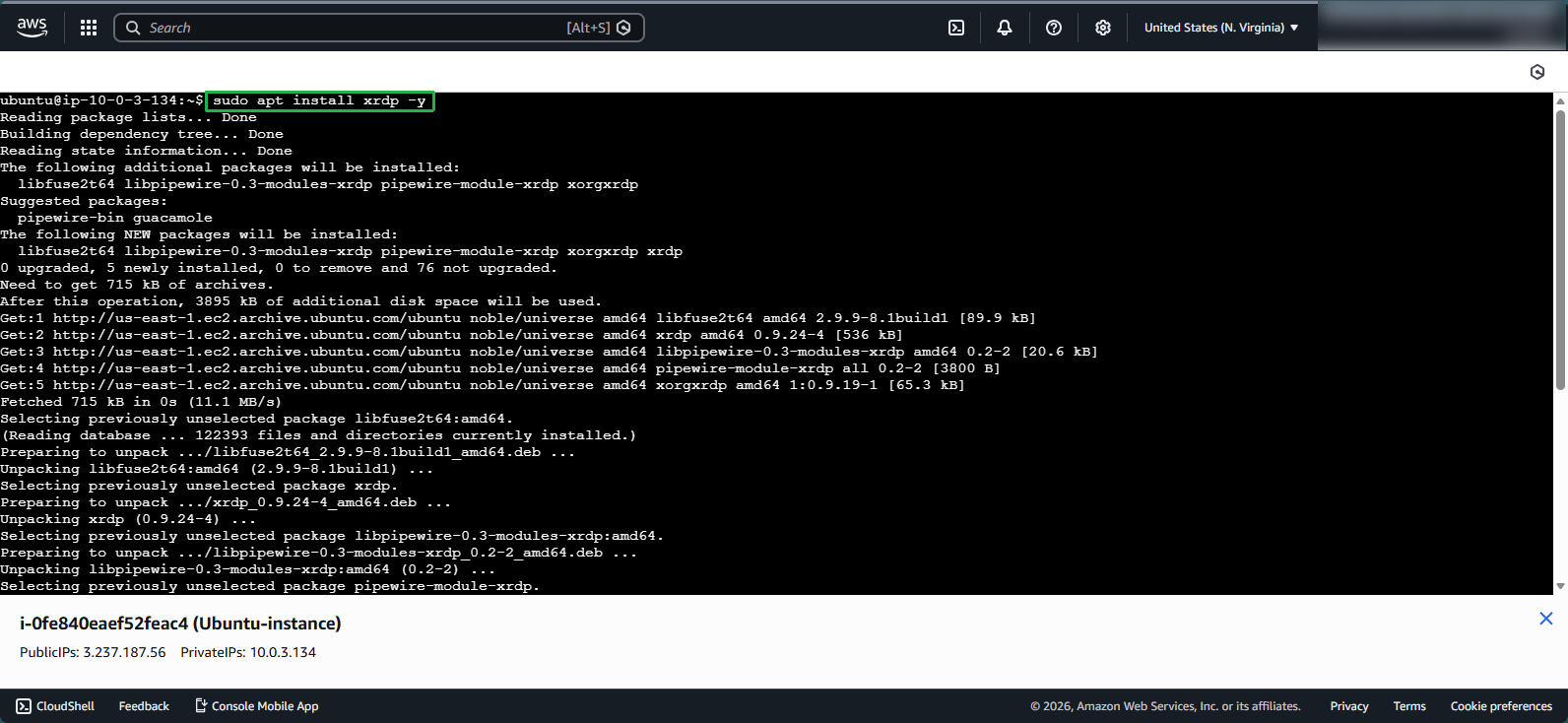
Task: Click the 'sudo apt install xrdp -y' command
Action: (x=320, y=100)
